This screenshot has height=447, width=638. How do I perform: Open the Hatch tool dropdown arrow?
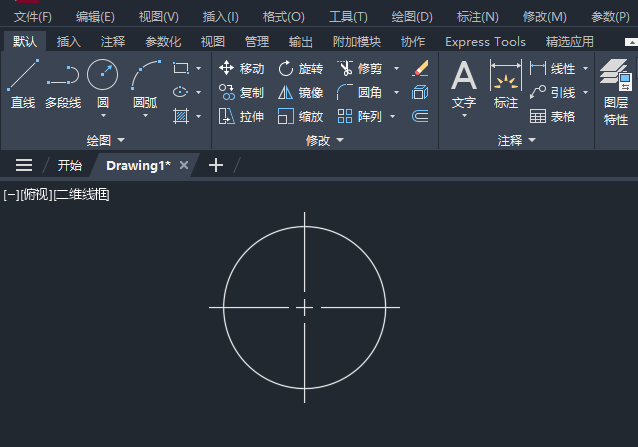[x=199, y=116]
